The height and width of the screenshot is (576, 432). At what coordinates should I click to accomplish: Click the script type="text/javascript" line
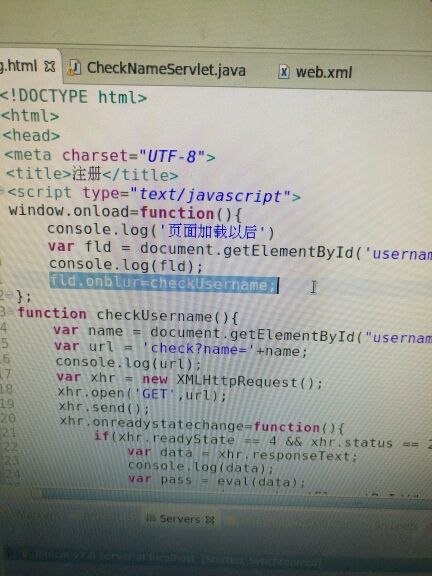click(154, 194)
